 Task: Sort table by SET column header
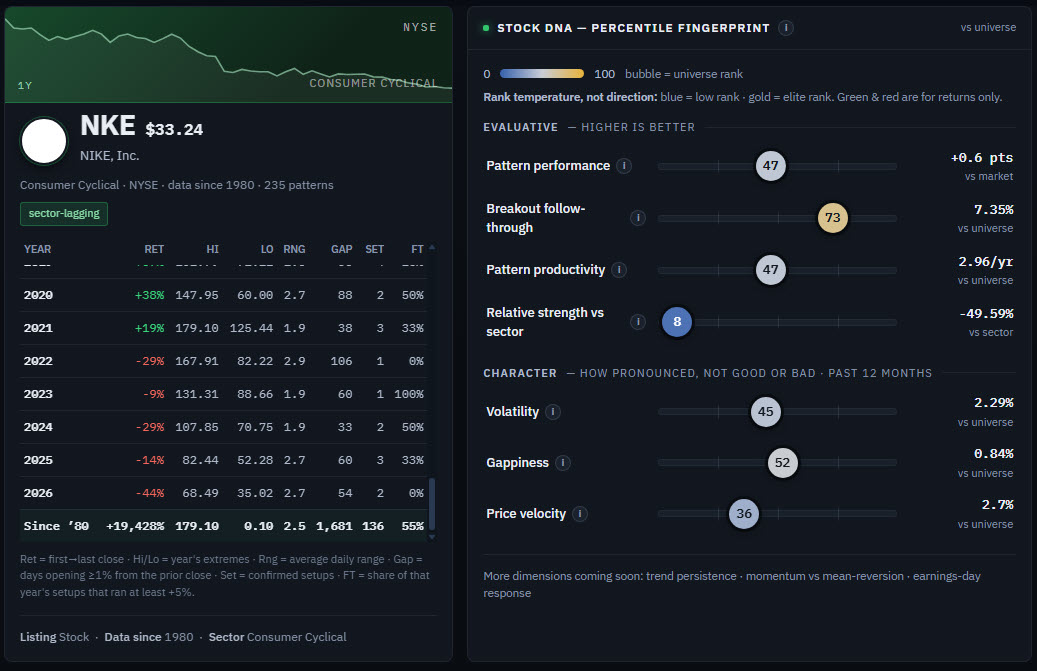coord(374,249)
